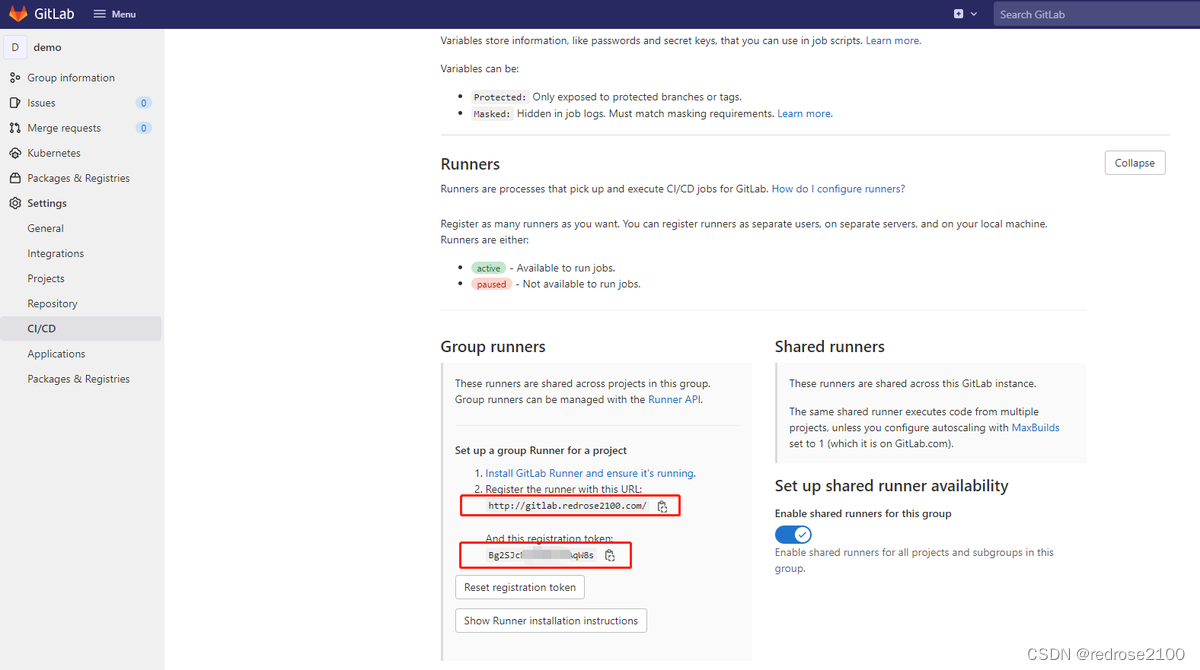The width and height of the screenshot is (1200, 670).
Task: Open the Menu in the top bar
Action: 113,14
